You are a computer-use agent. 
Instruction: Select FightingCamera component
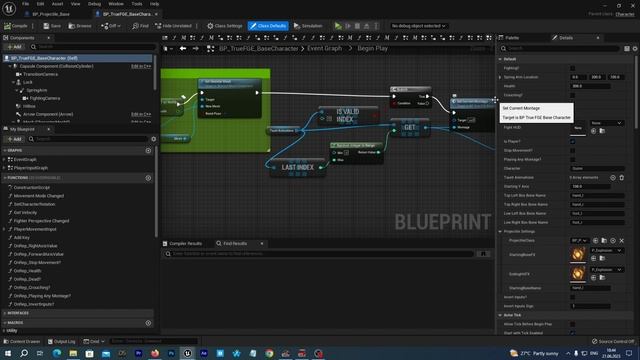pyautogui.click(x=45, y=98)
